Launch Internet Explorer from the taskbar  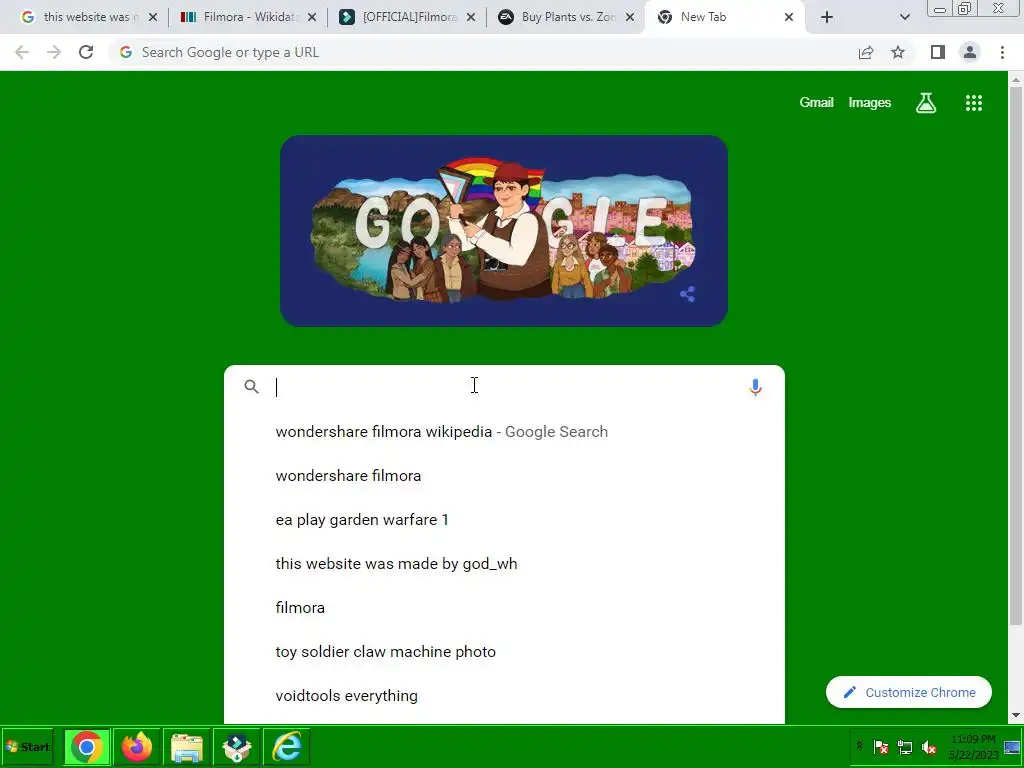287,747
